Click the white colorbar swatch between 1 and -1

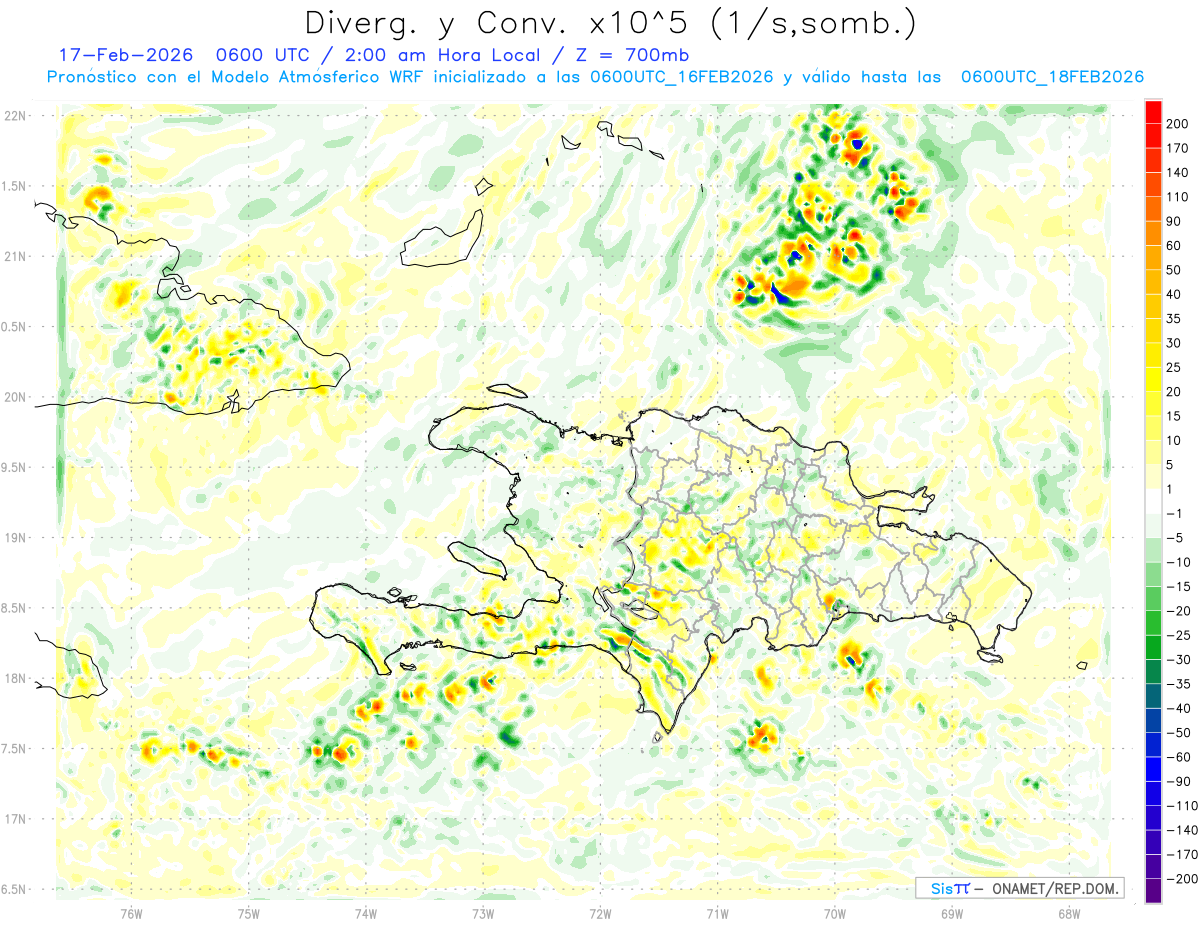[1153, 501]
